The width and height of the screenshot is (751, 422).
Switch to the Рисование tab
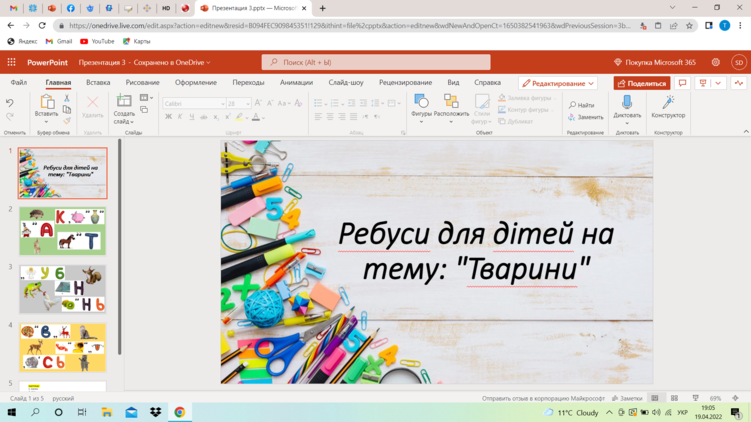tap(142, 82)
